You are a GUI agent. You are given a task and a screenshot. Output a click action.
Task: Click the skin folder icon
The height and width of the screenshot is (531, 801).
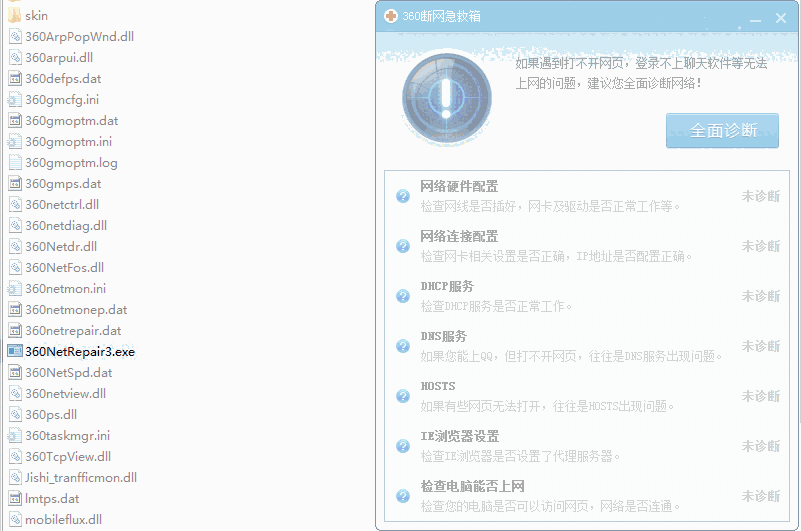pyautogui.click(x=15, y=15)
